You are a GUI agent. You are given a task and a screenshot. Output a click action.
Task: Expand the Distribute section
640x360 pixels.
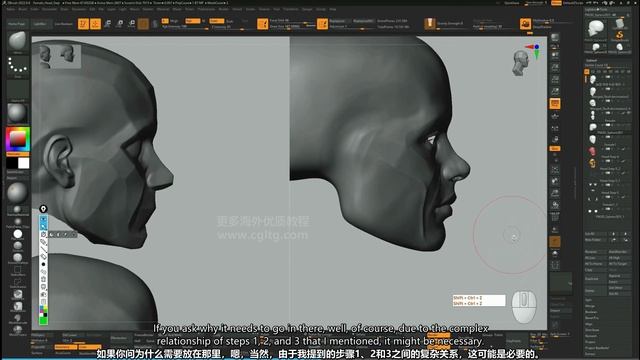click(592, 330)
